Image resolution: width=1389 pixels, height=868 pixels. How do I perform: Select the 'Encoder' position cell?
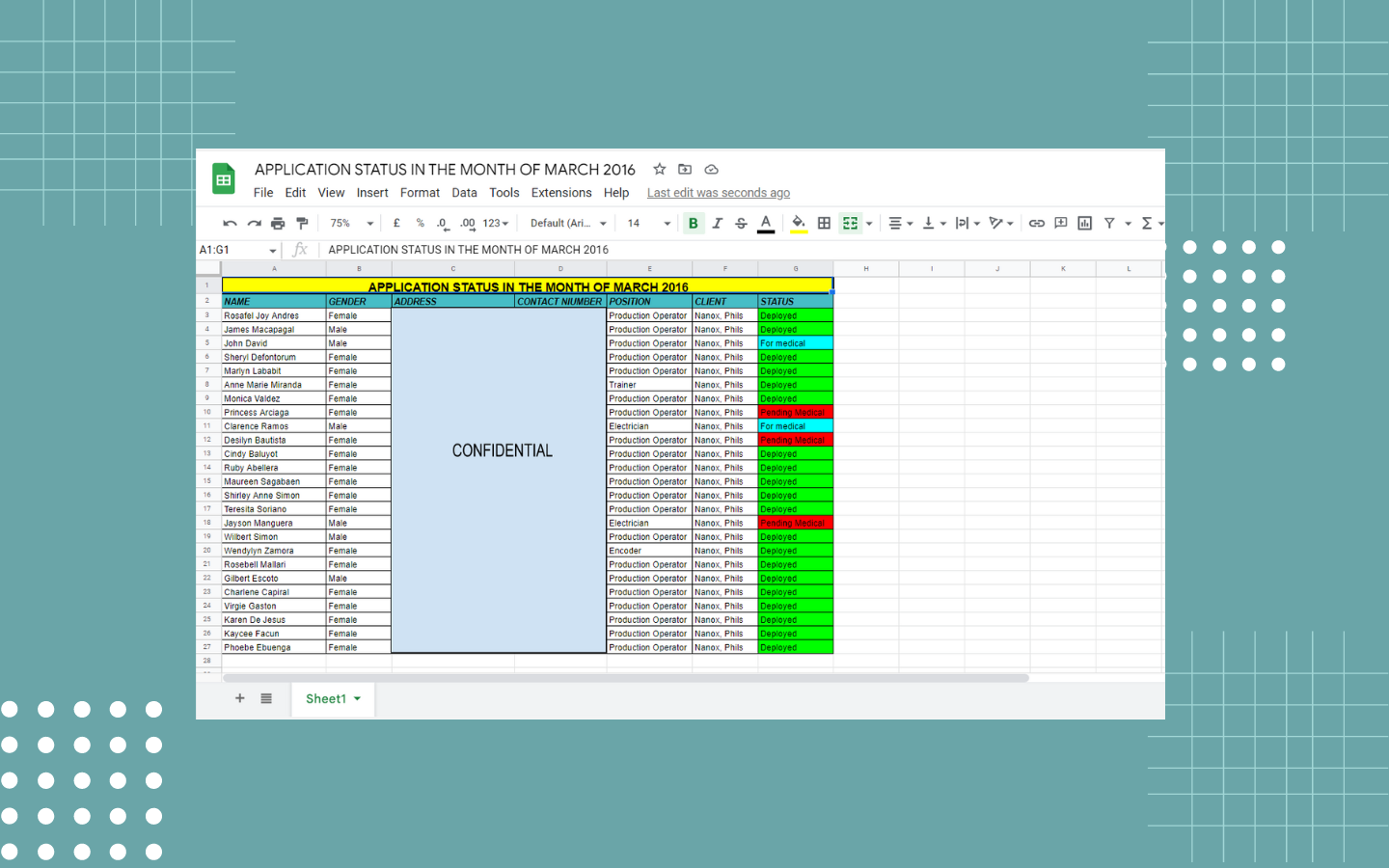tap(649, 551)
